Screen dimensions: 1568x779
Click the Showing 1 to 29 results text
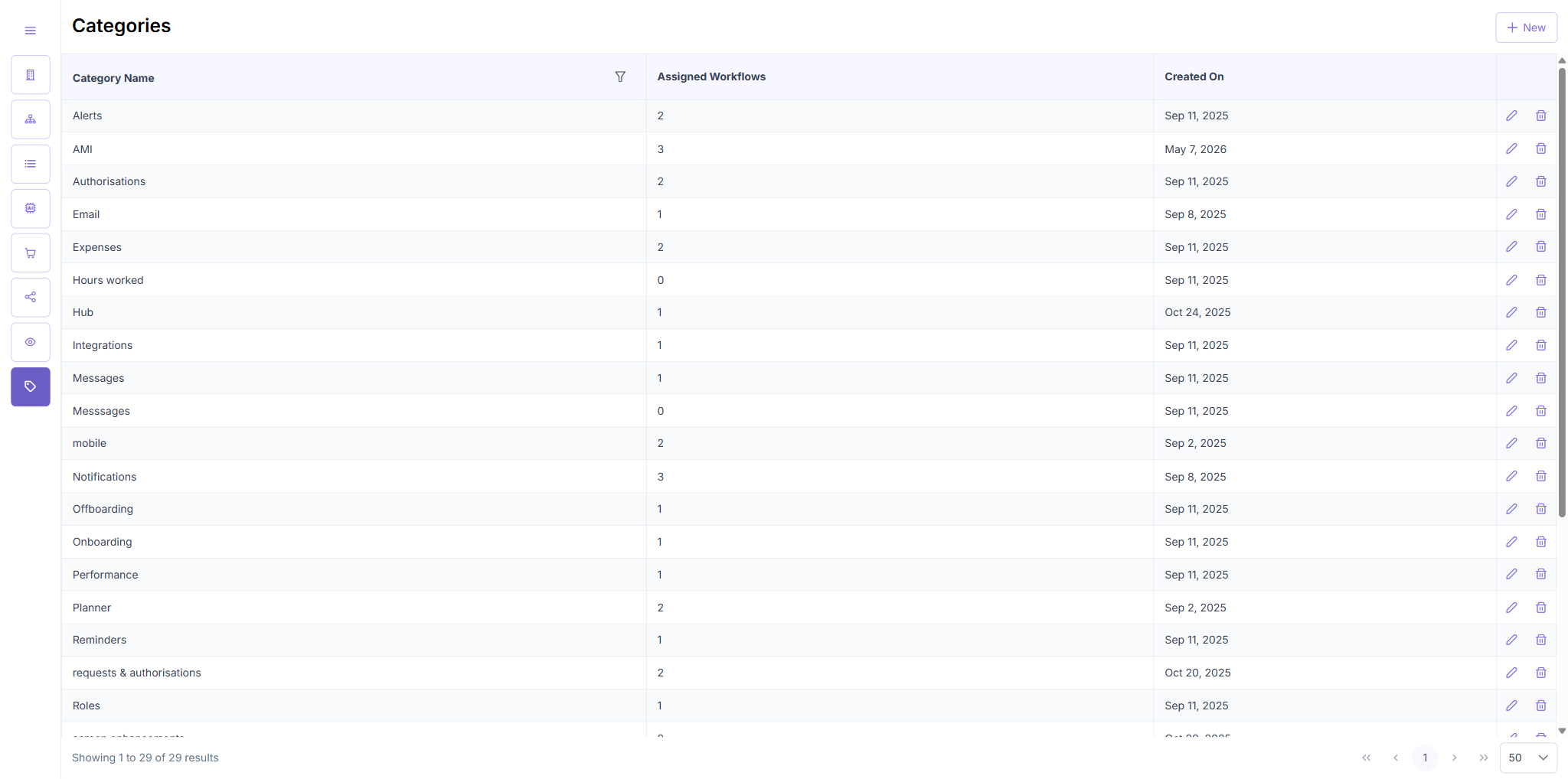click(x=145, y=758)
